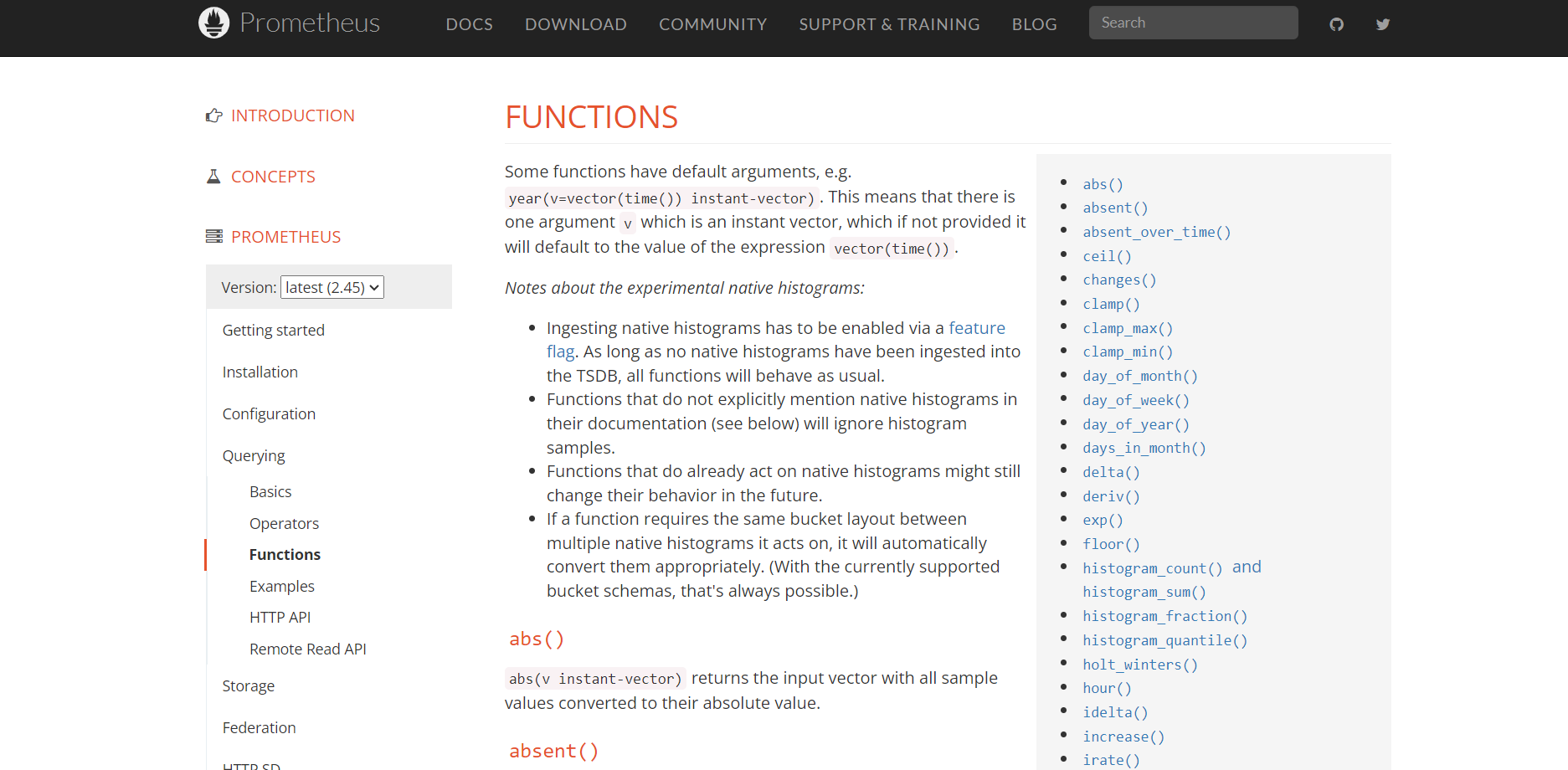Click the Concepts flask icon
The image size is (1568, 770).
tap(213, 177)
